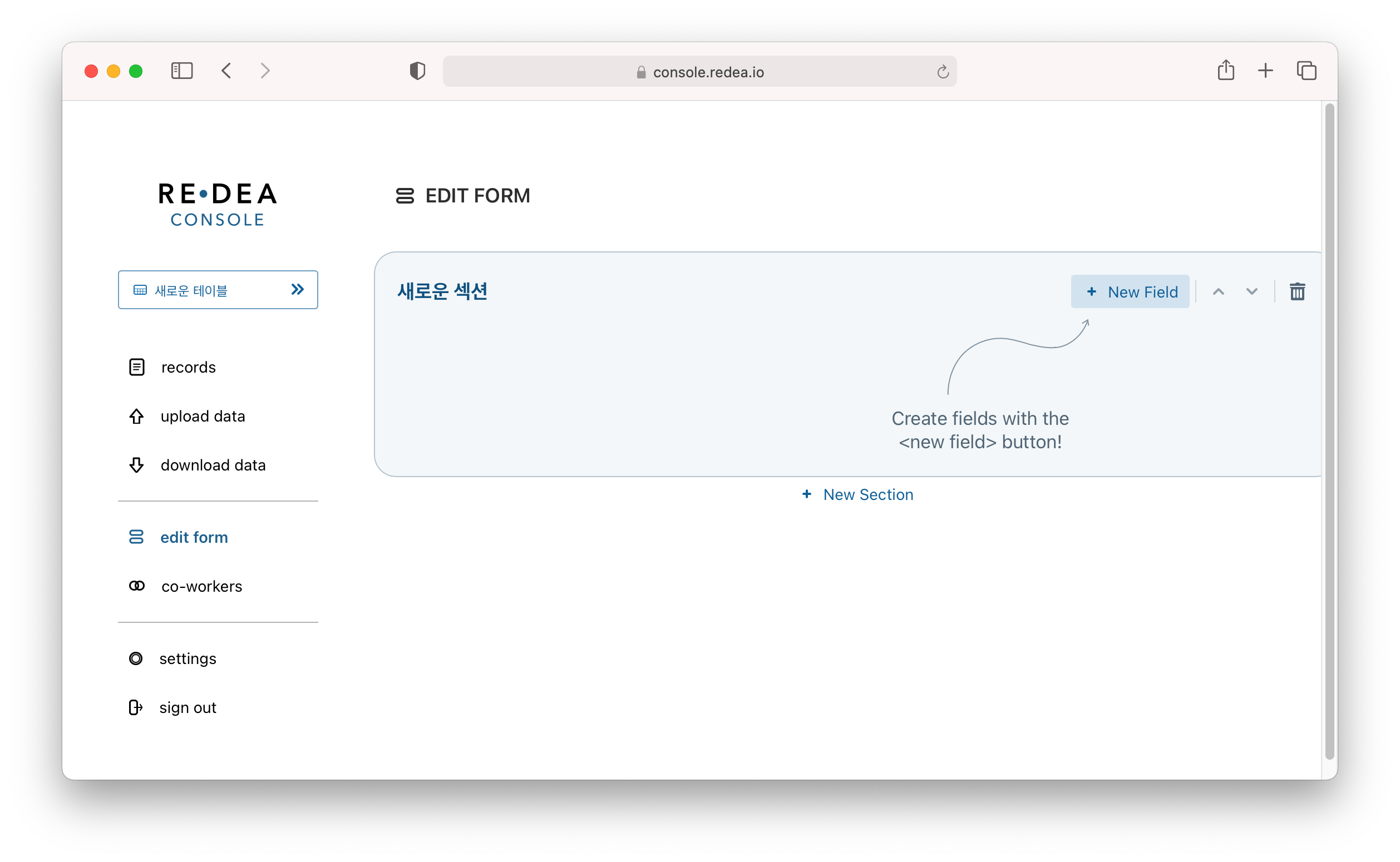Add a New Section
This screenshot has height=862, width=1400.
[857, 494]
